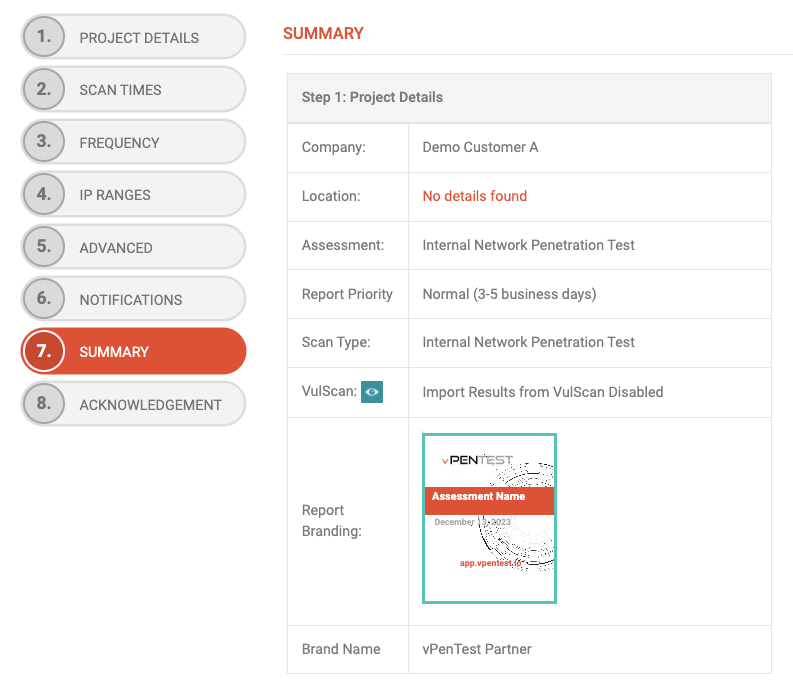
Task: Open the report branding cover thumbnail
Action: 489,519
